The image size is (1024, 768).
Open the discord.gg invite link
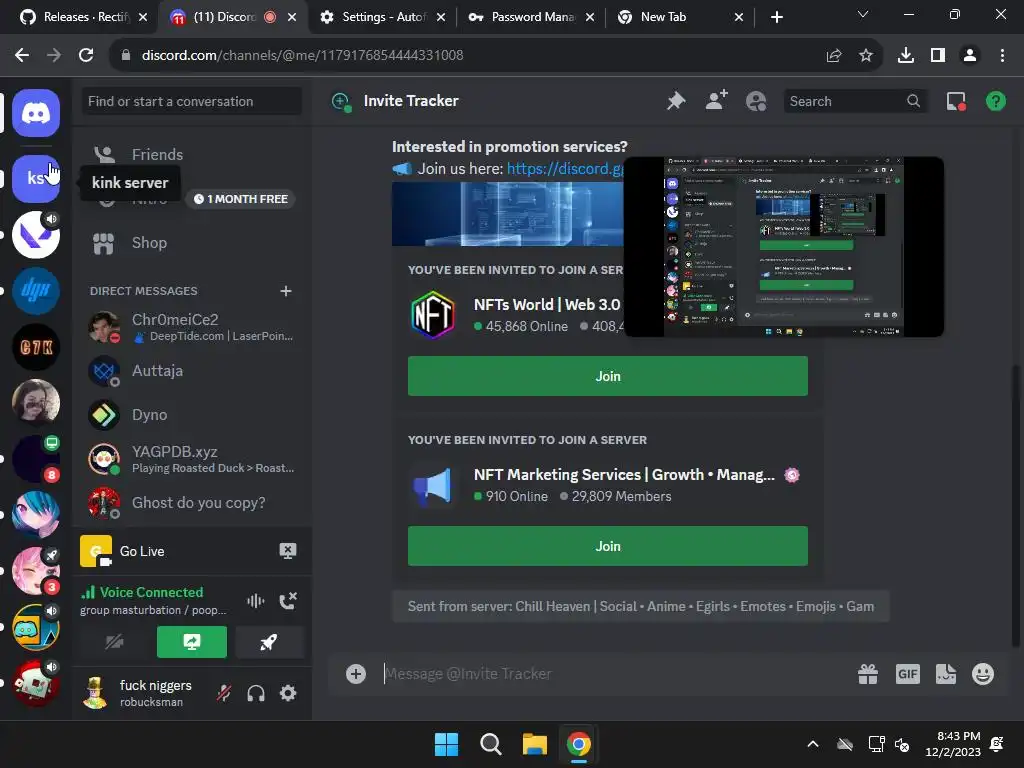click(566, 168)
